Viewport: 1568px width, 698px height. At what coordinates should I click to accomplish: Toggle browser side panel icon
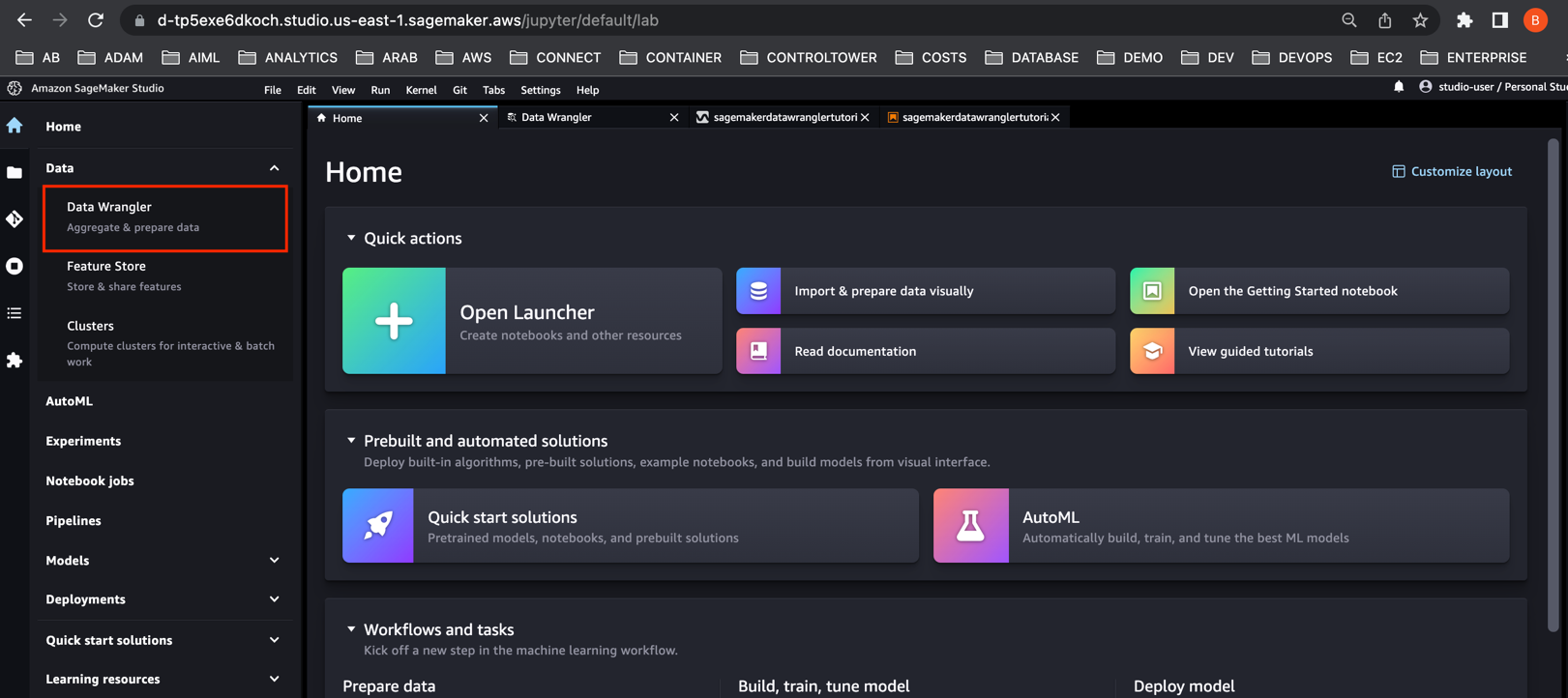pyautogui.click(x=1499, y=20)
